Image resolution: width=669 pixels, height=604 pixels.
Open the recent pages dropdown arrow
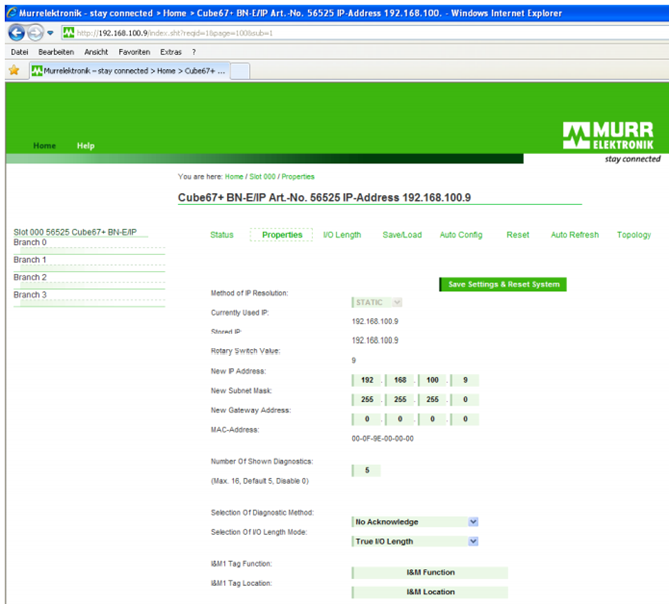tap(50, 33)
